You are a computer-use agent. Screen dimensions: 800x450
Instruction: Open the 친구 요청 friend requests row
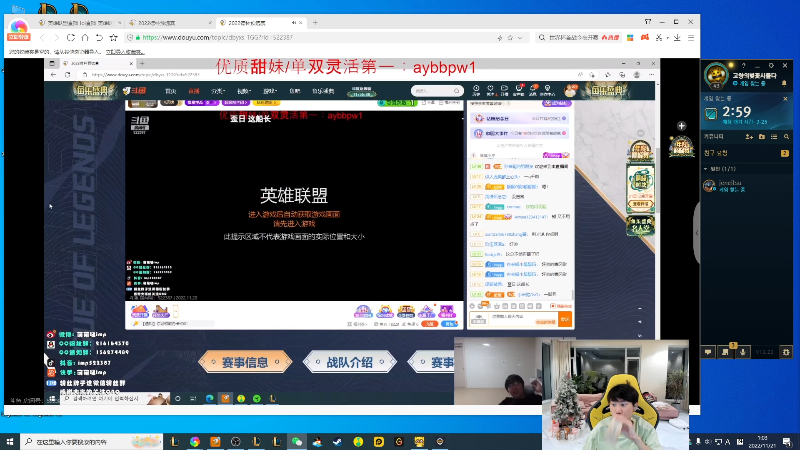click(x=746, y=153)
